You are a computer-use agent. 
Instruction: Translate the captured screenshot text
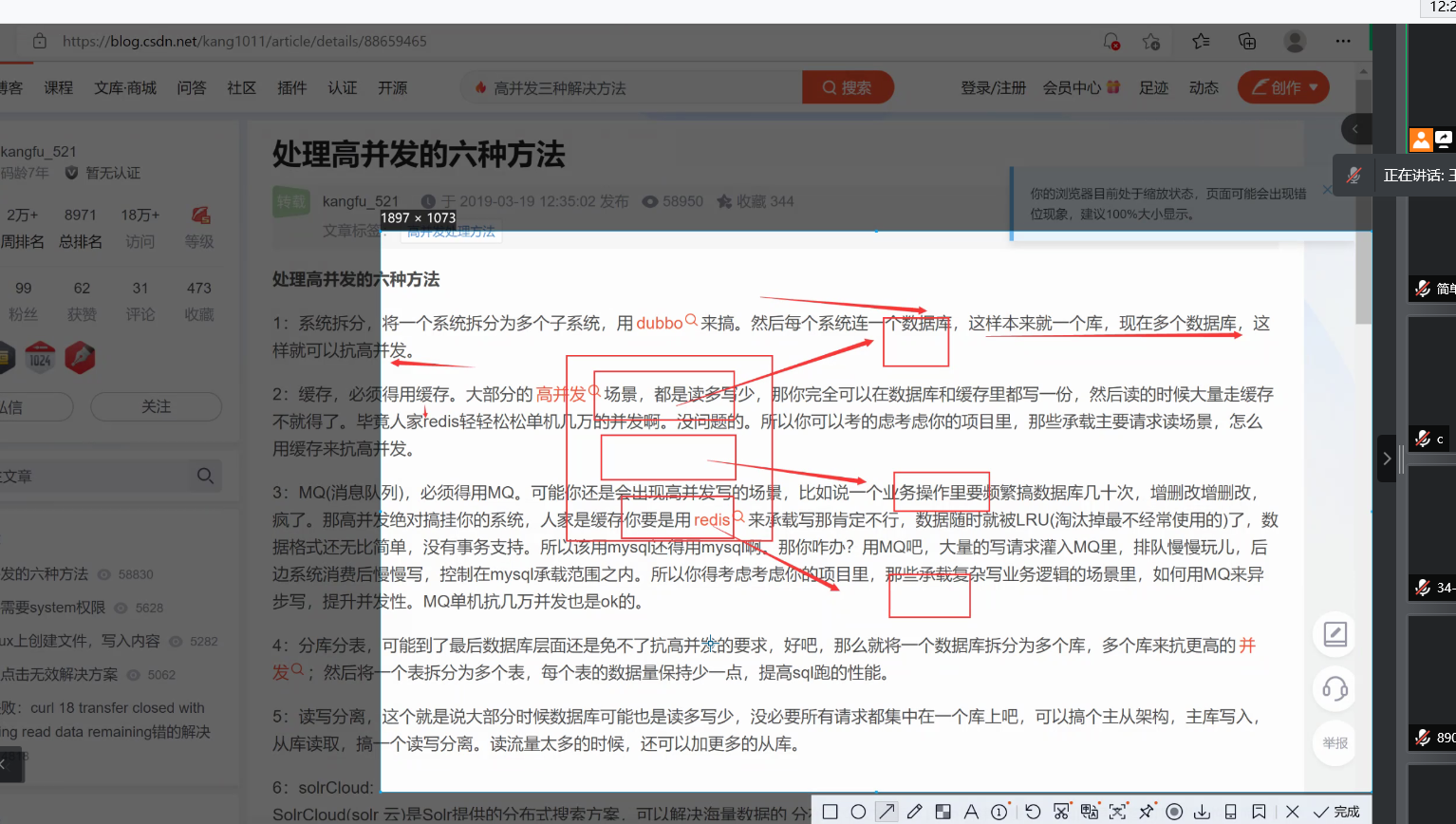pos(1090,812)
